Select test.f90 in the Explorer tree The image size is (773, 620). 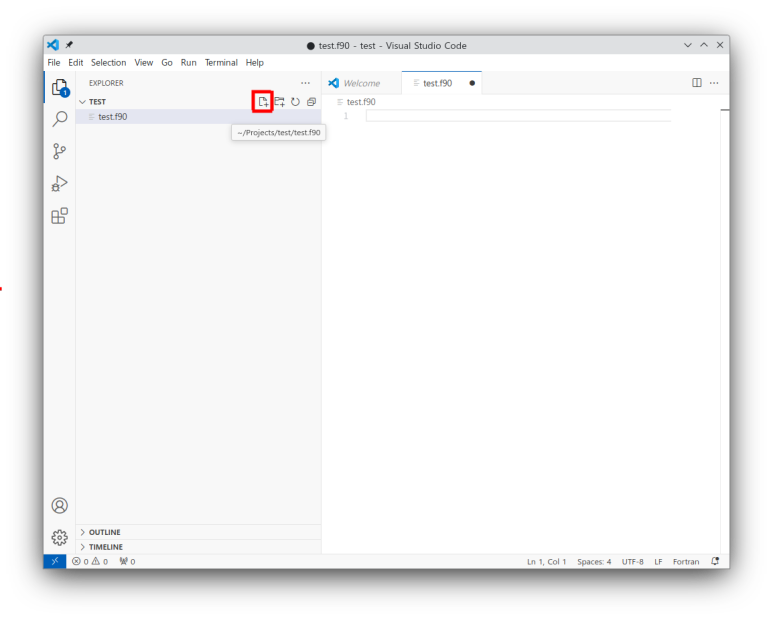(198, 117)
